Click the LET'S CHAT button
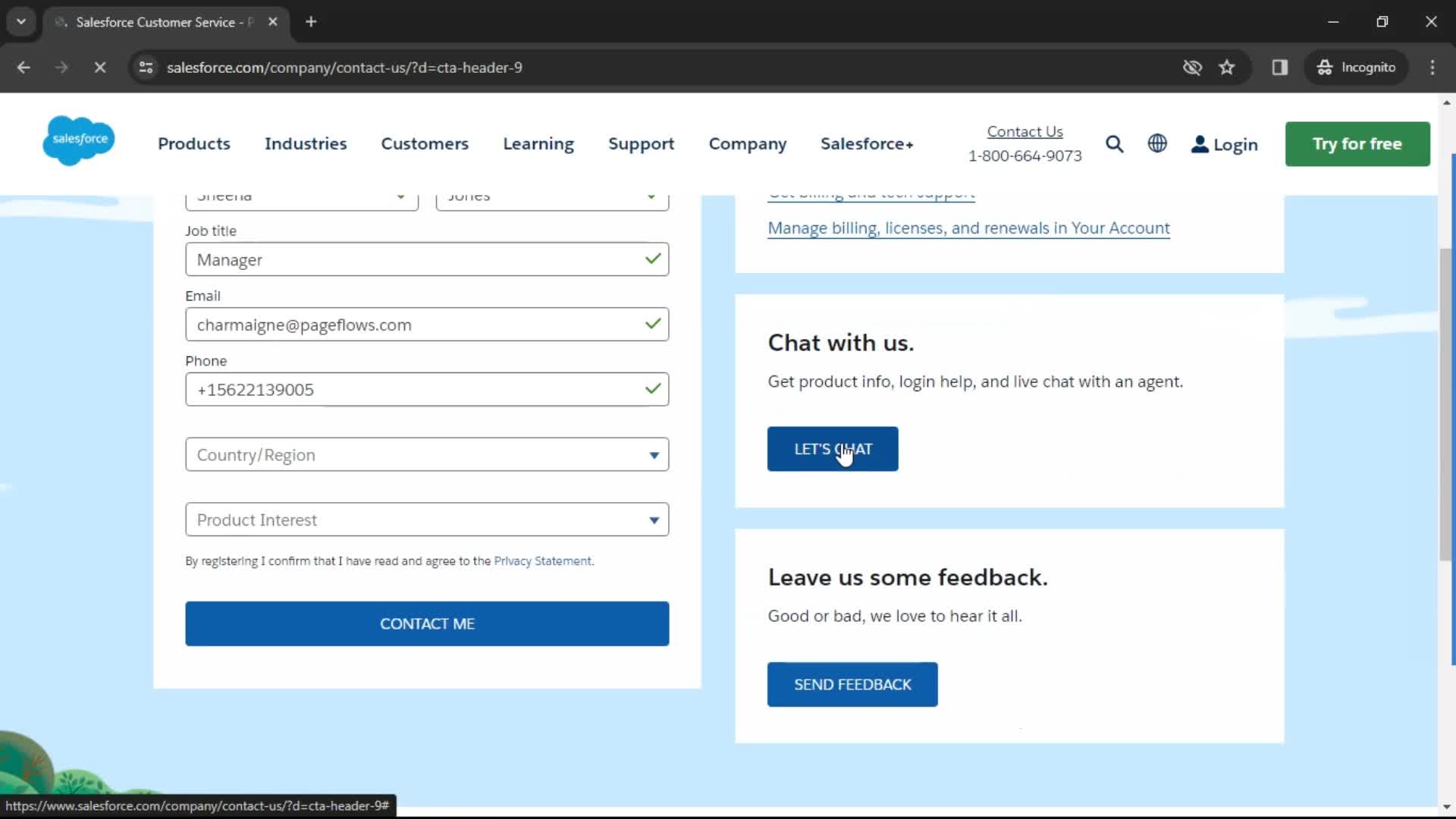Image resolution: width=1456 pixels, height=819 pixels. (833, 449)
